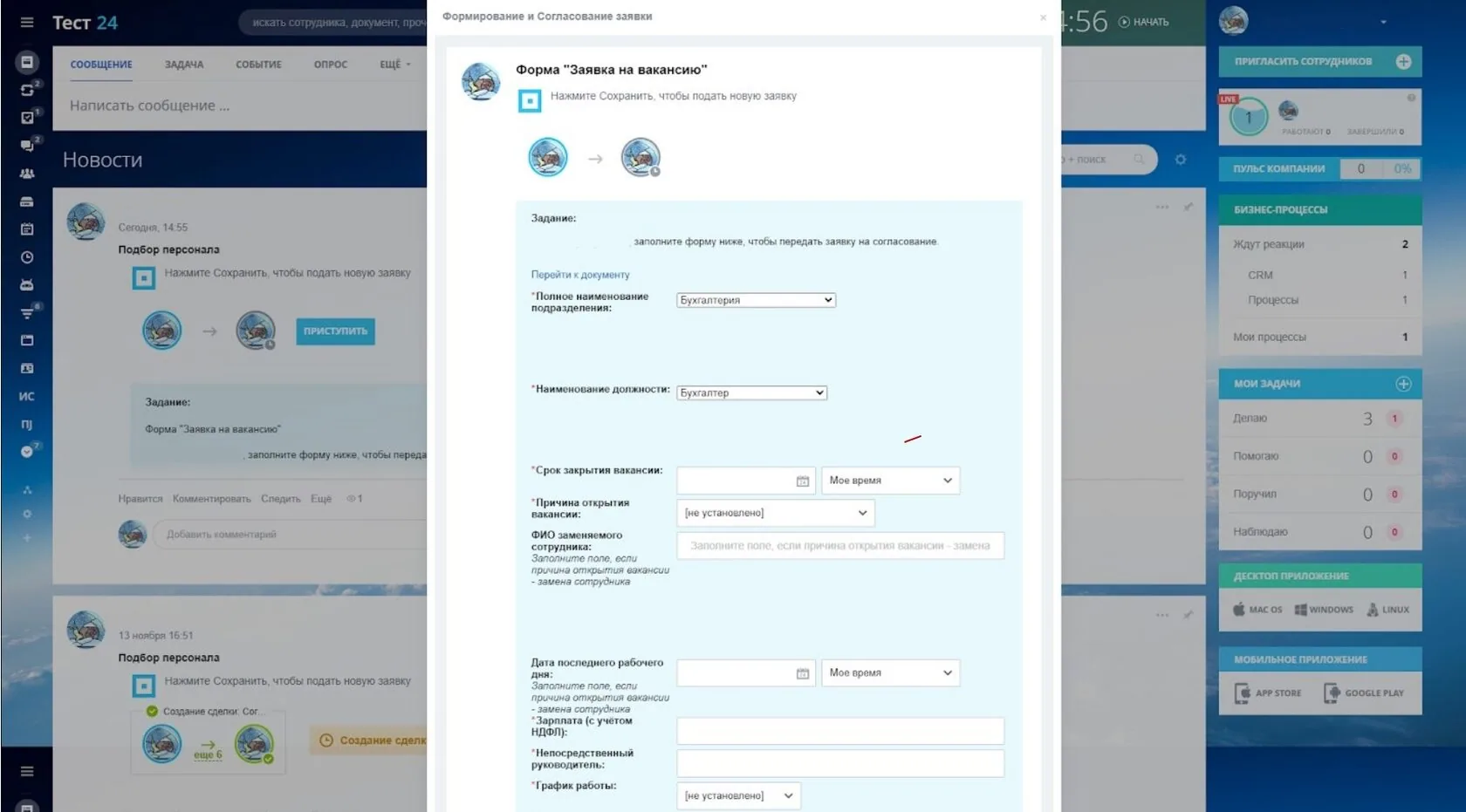Image resolution: width=1466 pixels, height=812 pixels.
Task: Open the workgroups people icon in left sidebar
Action: pyautogui.click(x=27, y=174)
